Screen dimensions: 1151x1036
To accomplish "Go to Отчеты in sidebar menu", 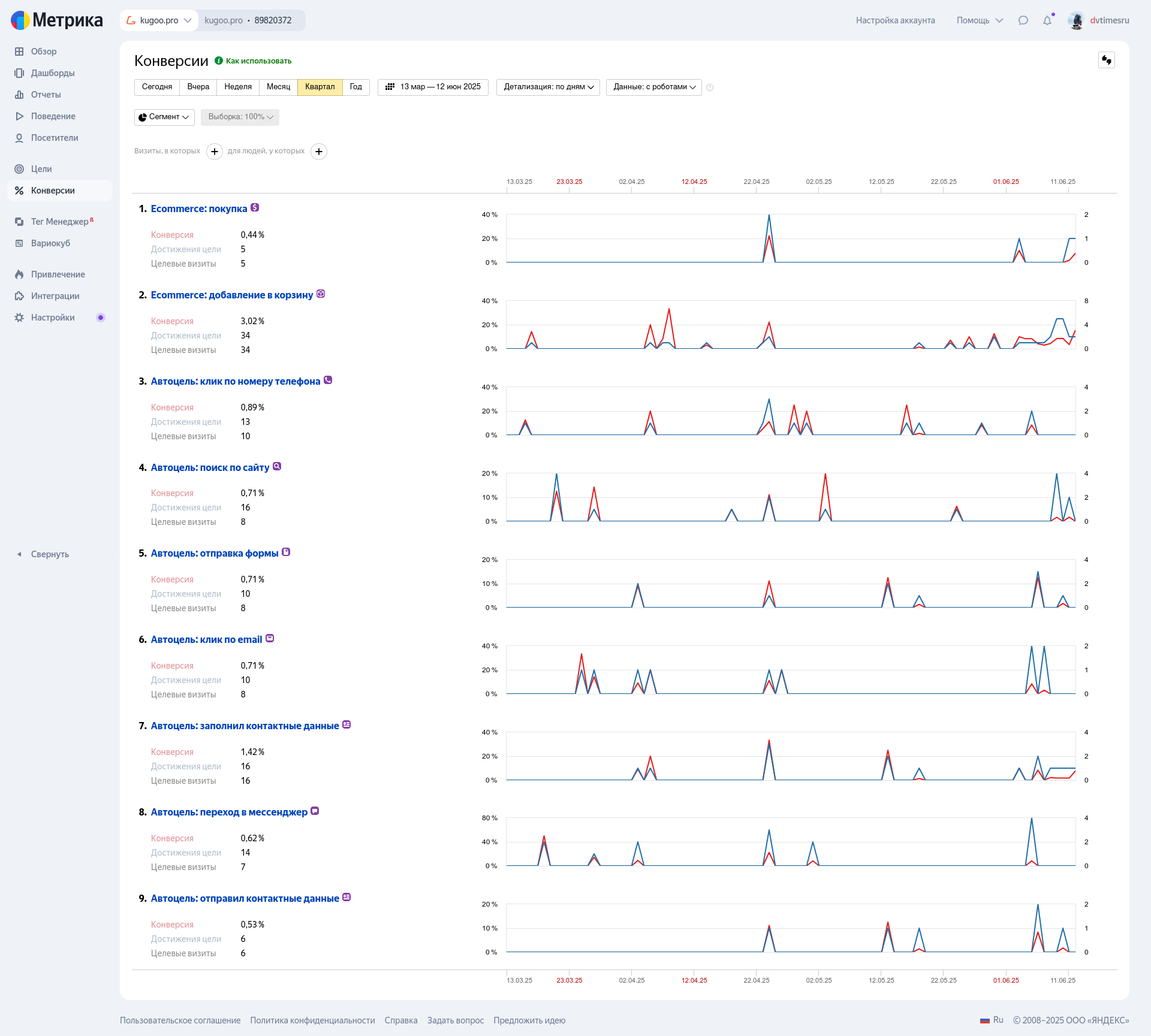I will 46,95.
